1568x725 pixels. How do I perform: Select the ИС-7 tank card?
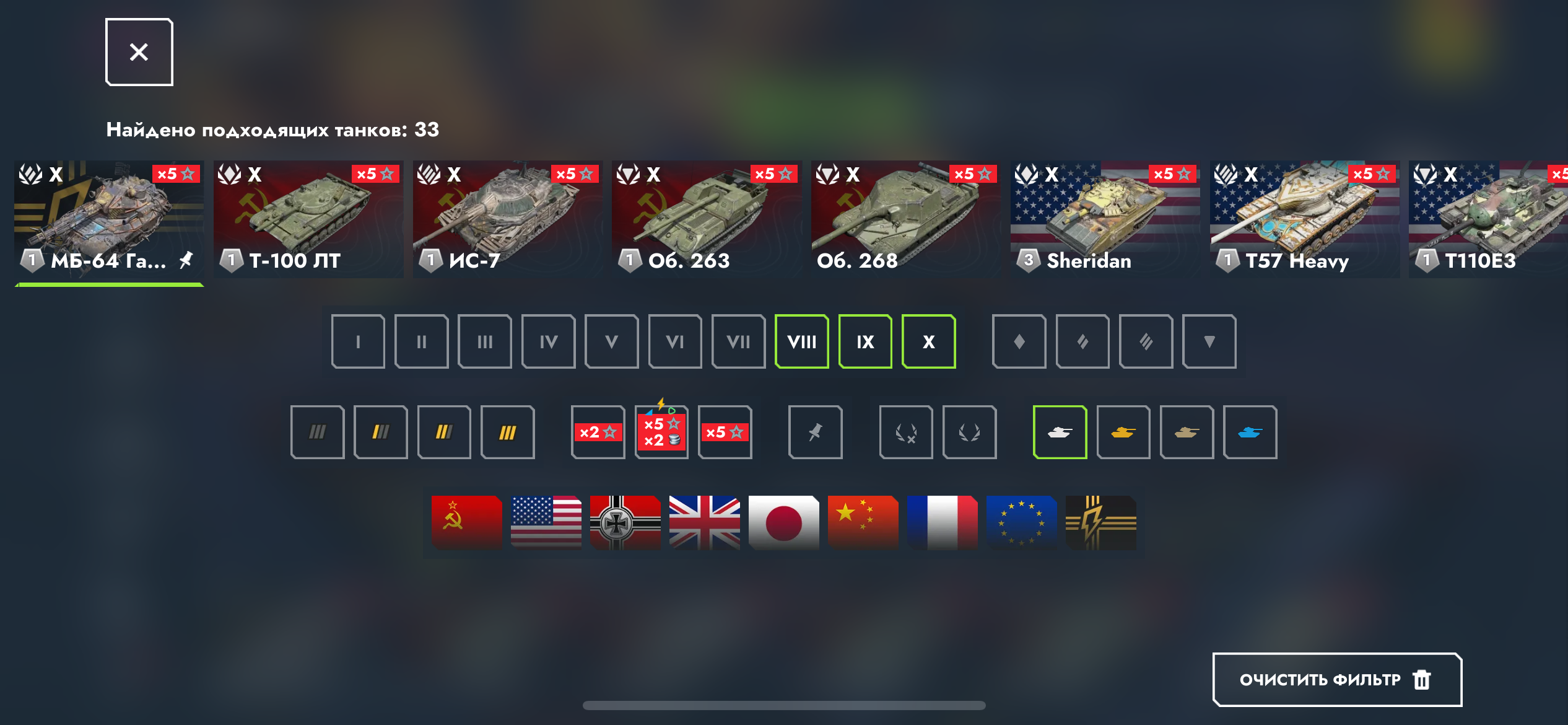(508, 219)
